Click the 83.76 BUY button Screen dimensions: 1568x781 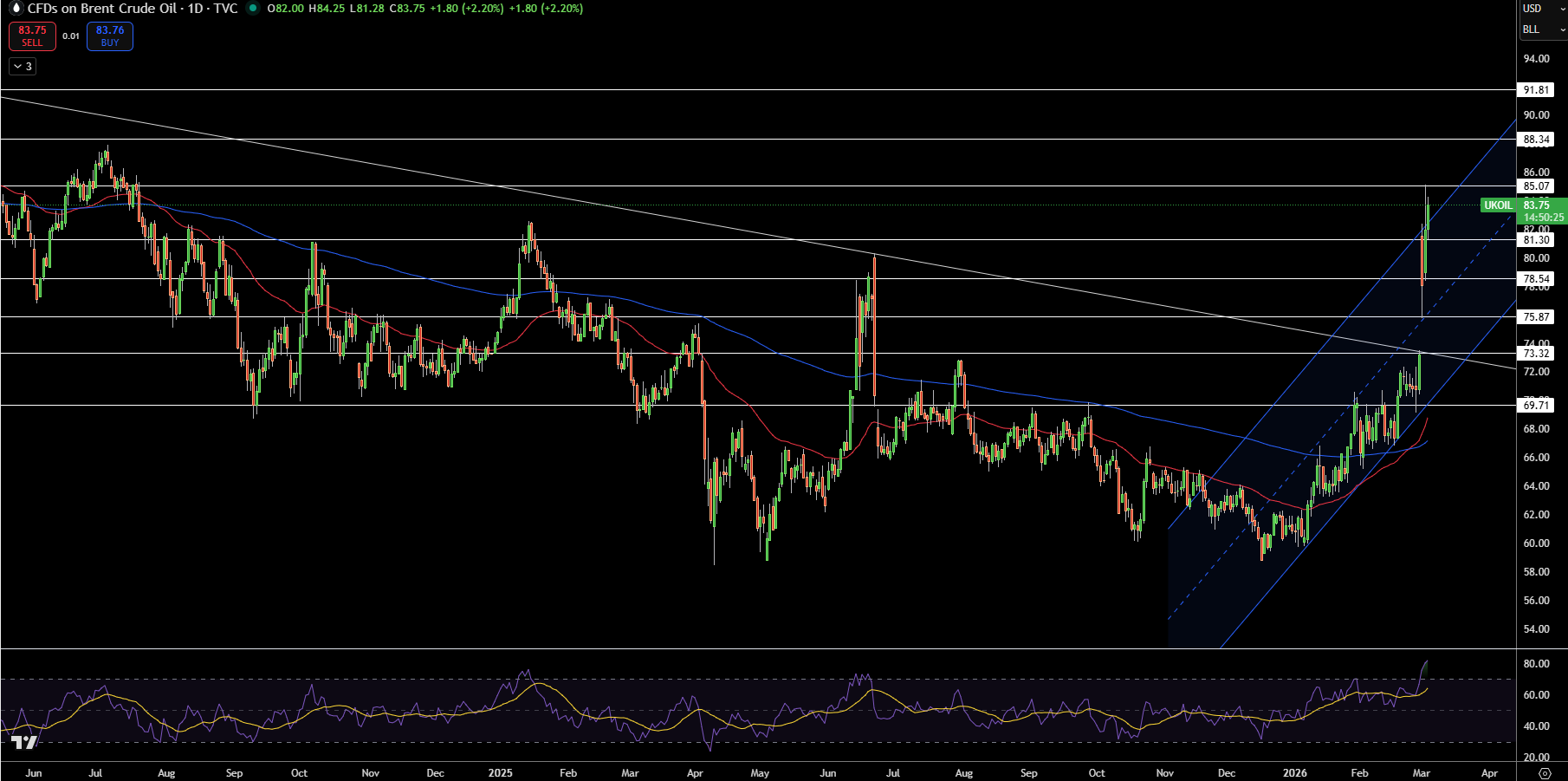point(110,36)
